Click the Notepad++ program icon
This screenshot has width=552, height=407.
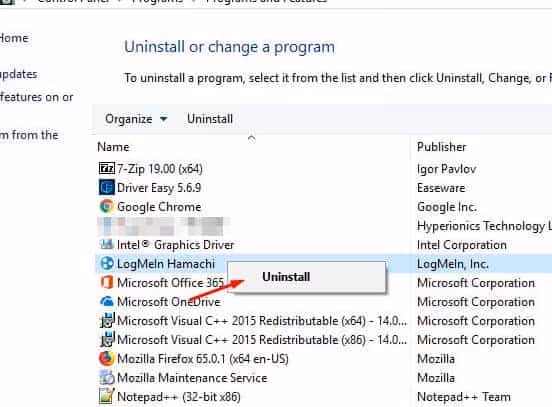point(106,396)
